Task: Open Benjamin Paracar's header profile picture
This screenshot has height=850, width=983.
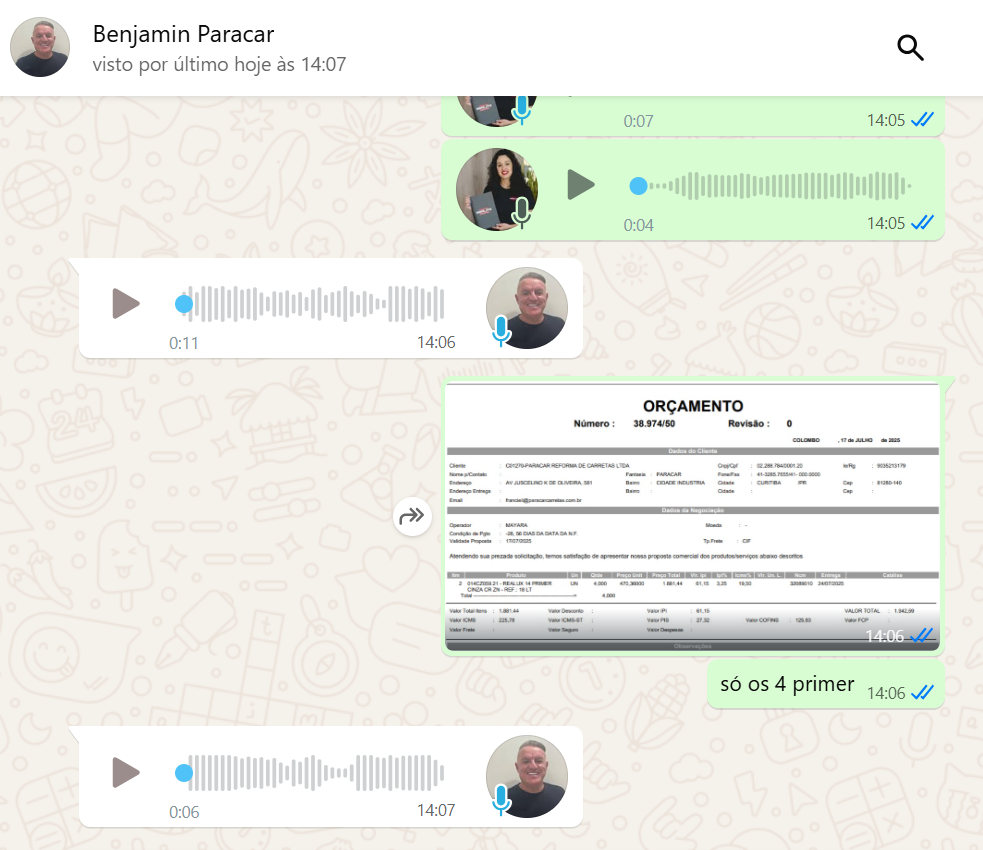Action: pyautogui.click(x=40, y=47)
